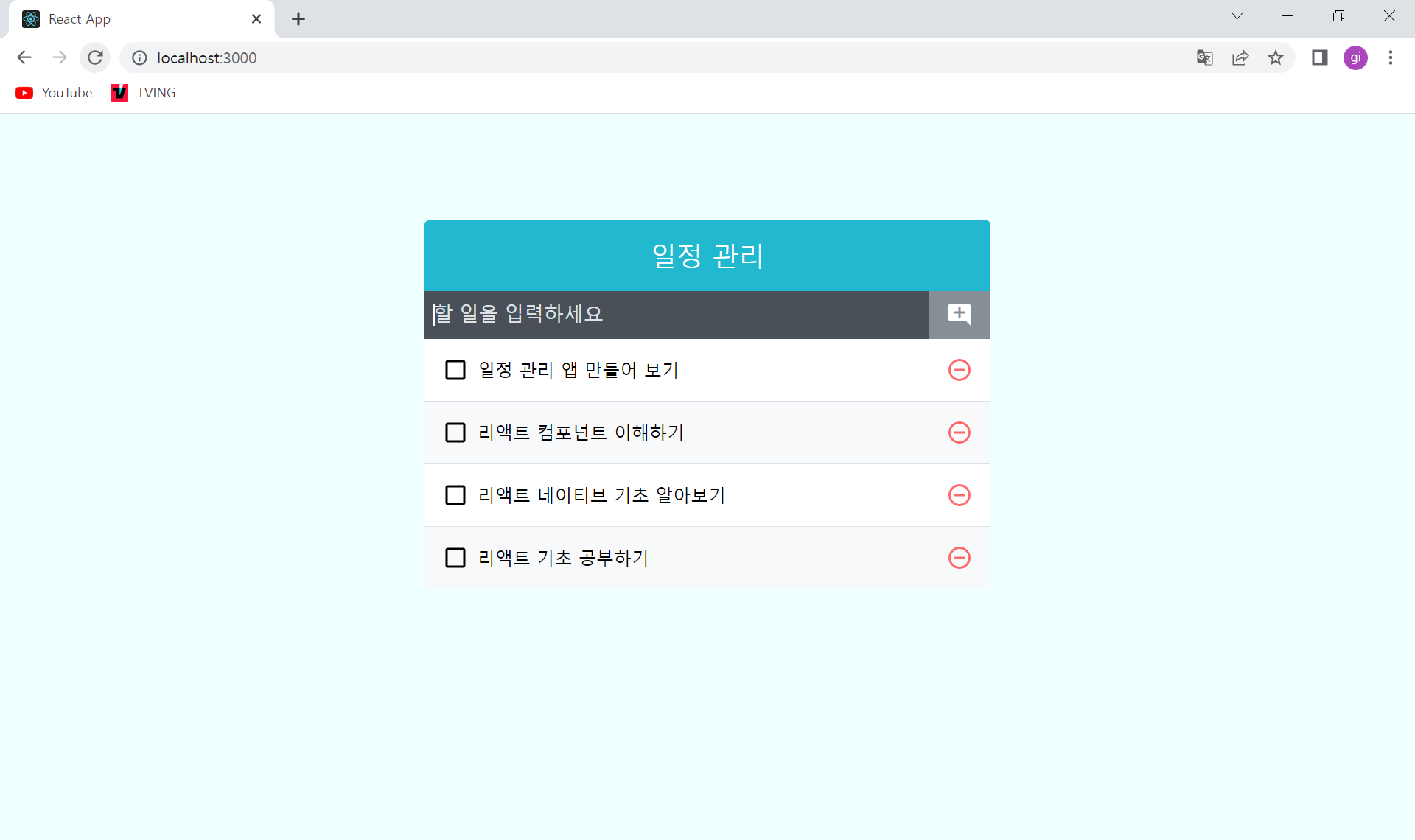Remove the '리액트 네이티브 기초 알아보기' item
Viewport: 1415px width, 840px height.
pos(959,495)
